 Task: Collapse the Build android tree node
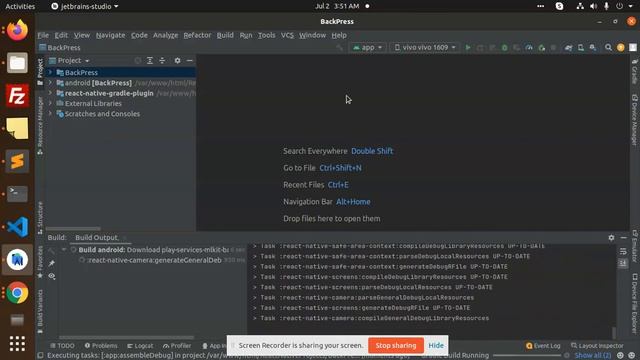coord(64,249)
